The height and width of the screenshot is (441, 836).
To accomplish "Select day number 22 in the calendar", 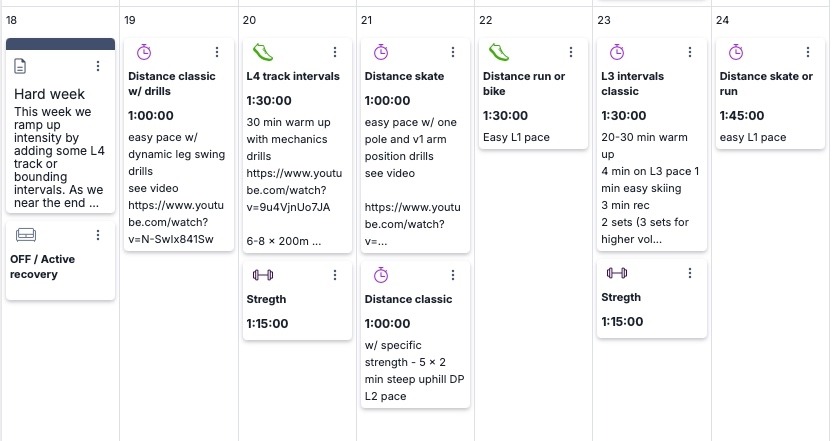I will tap(485, 20).
